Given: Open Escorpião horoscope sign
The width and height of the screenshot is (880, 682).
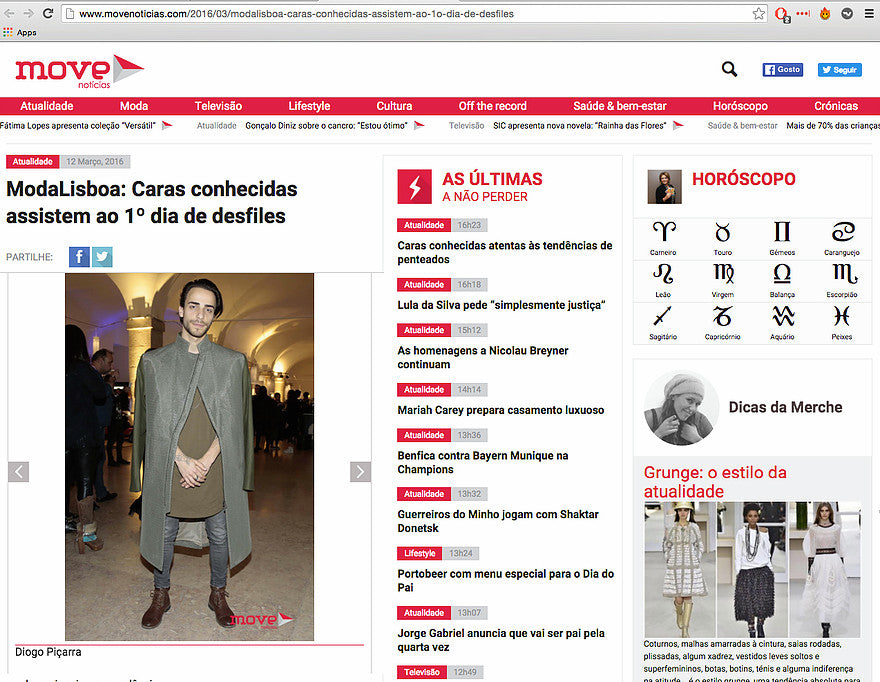Looking at the screenshot, I should click(842, 280).
